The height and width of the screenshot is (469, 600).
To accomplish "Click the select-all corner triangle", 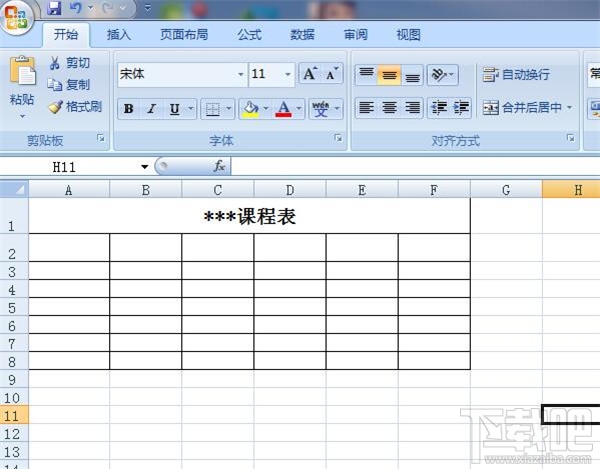I will point(14,189).
